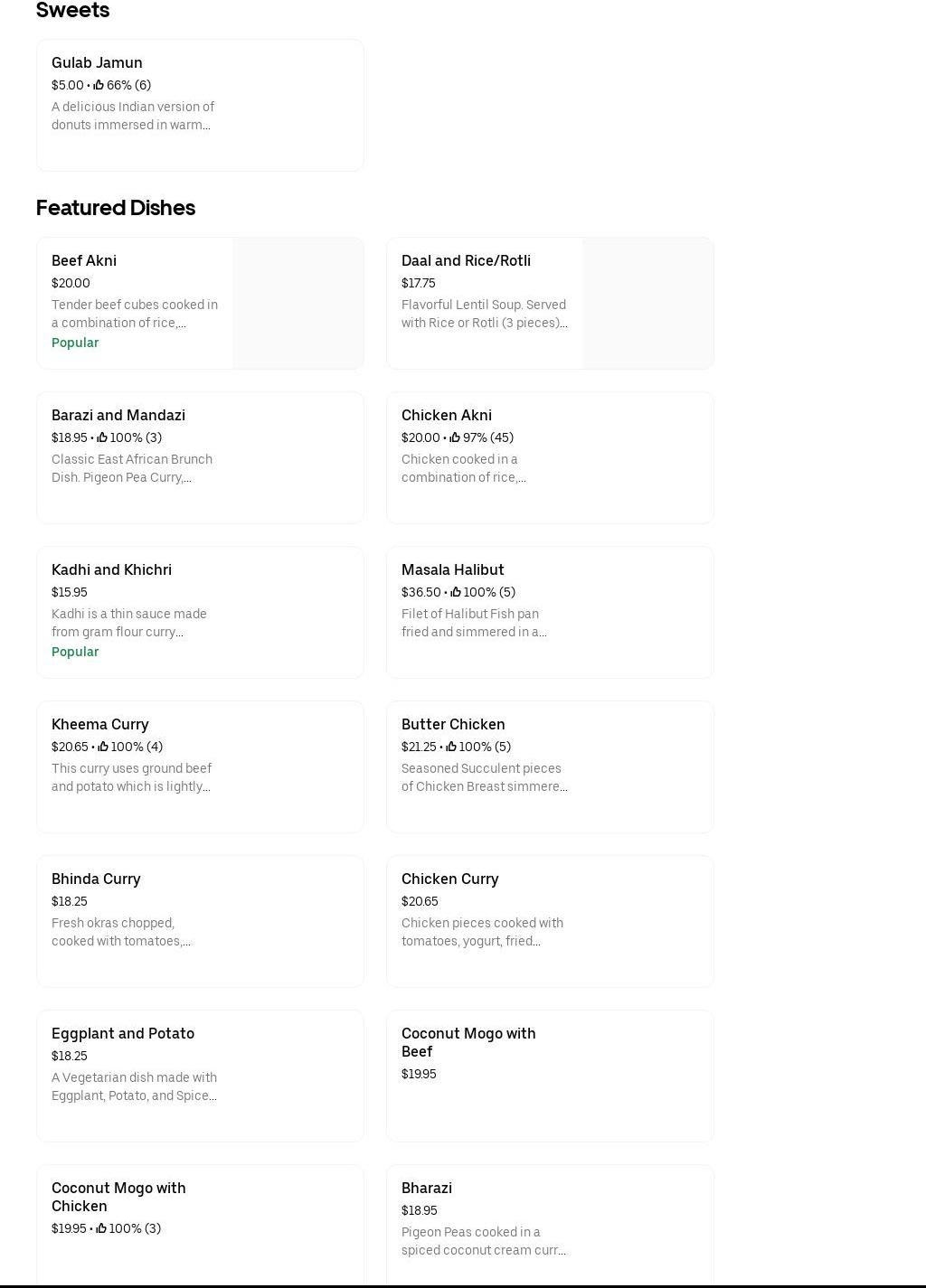926x1288 pixels.
Task: Open the Bharazi menu item
Action: pos(427,1188)
